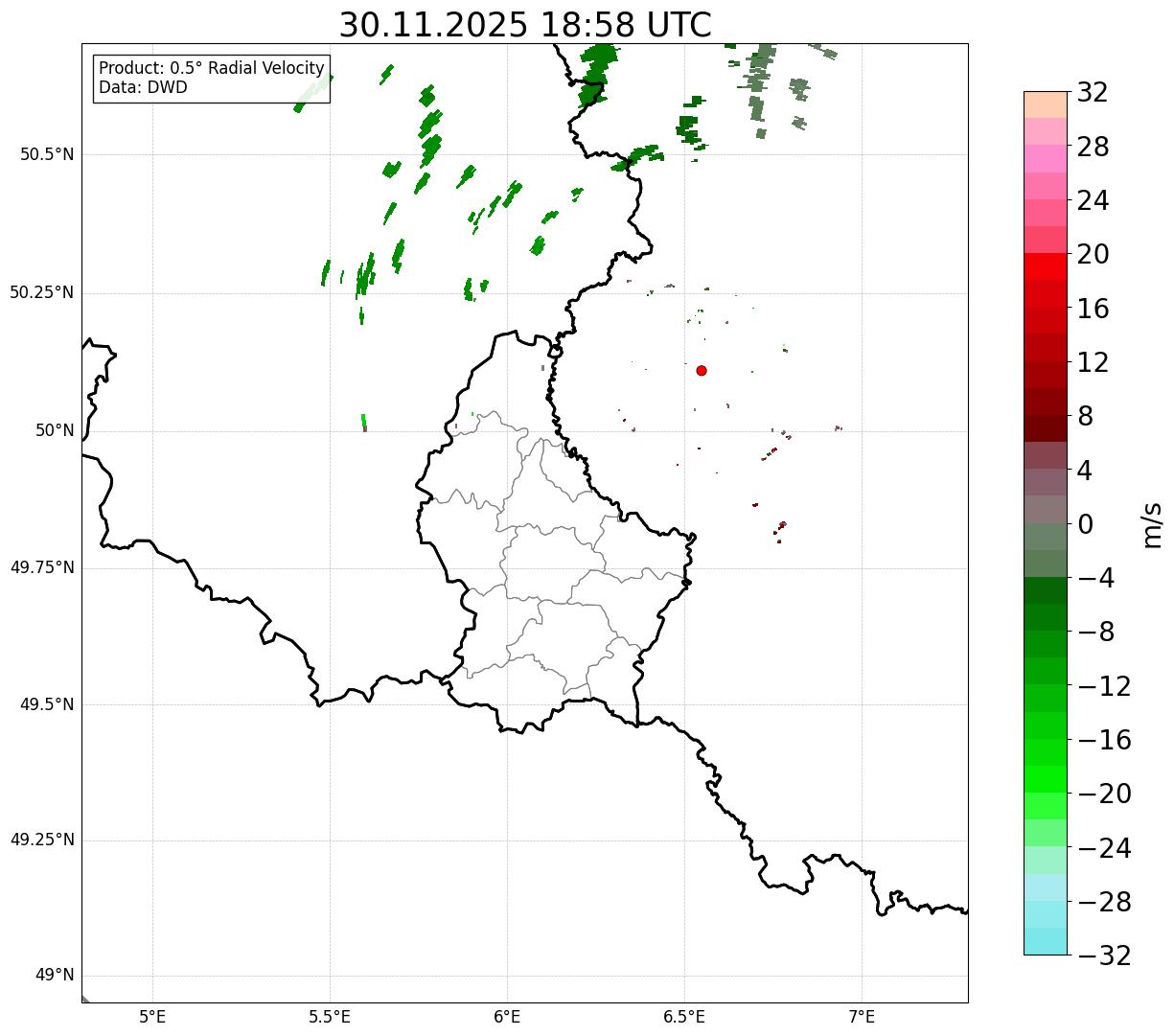Click the colorbar tick label −28
The width and height of the screenshot is (1174, 1036).
(1104, 902)
